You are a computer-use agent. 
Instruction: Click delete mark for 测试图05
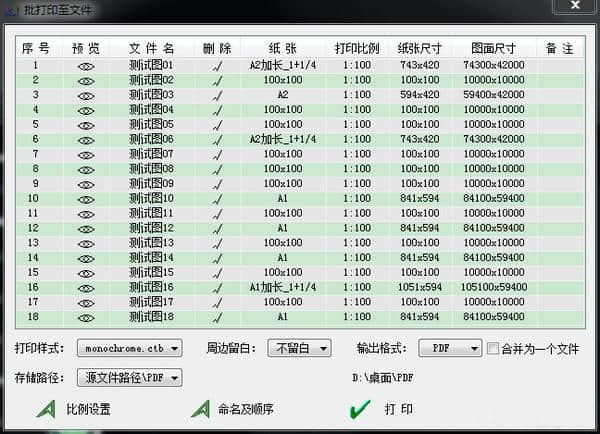click(x=217, y=126)
